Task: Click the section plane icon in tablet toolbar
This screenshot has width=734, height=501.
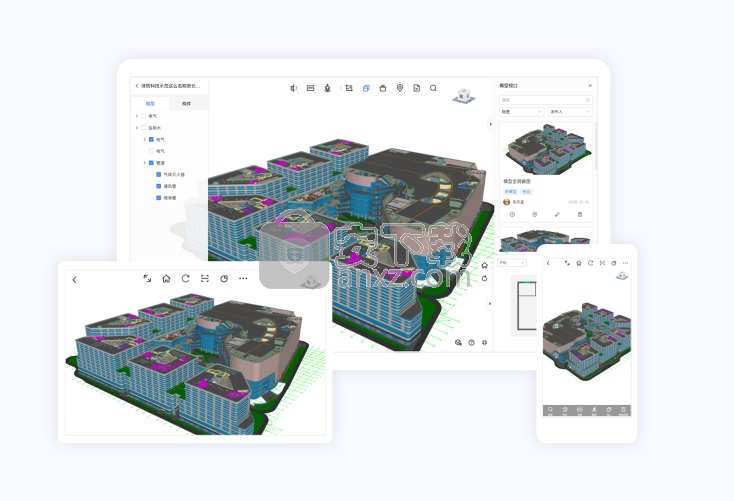Action: pyautogui.click(x=205, y=279)
